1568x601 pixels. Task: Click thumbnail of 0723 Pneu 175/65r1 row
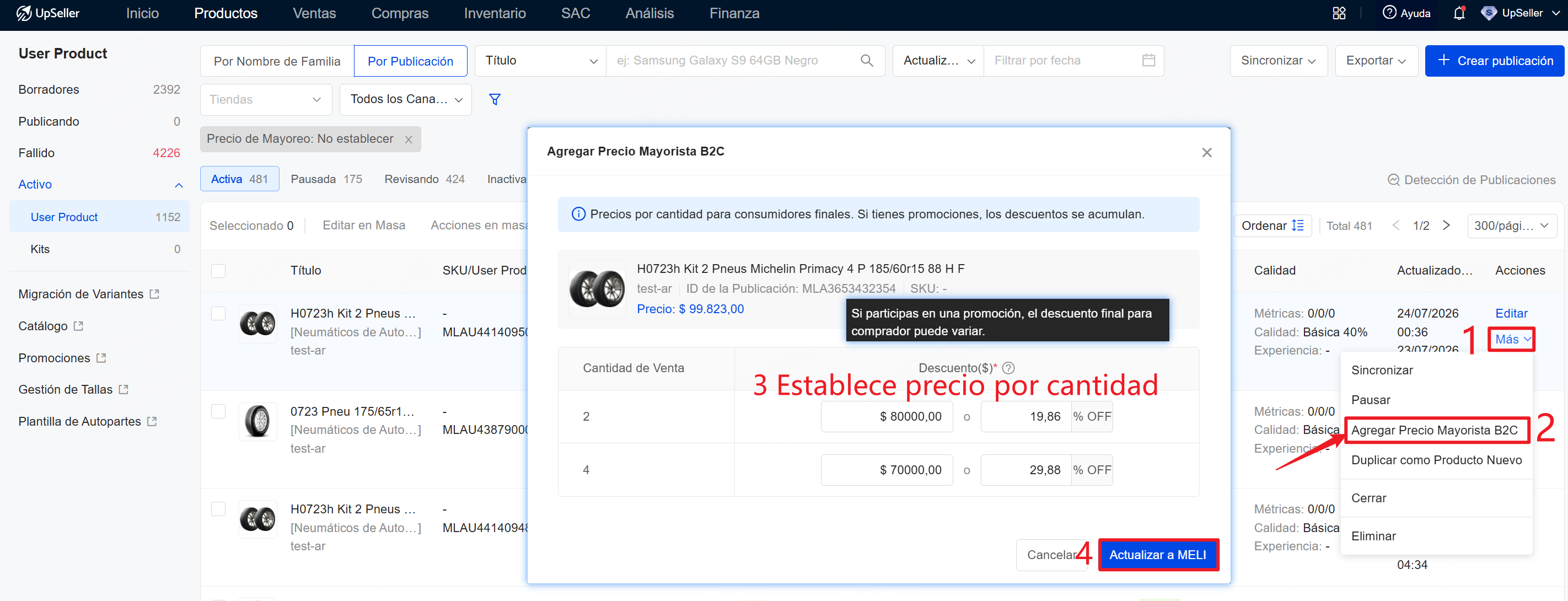[x=258, y=421]
